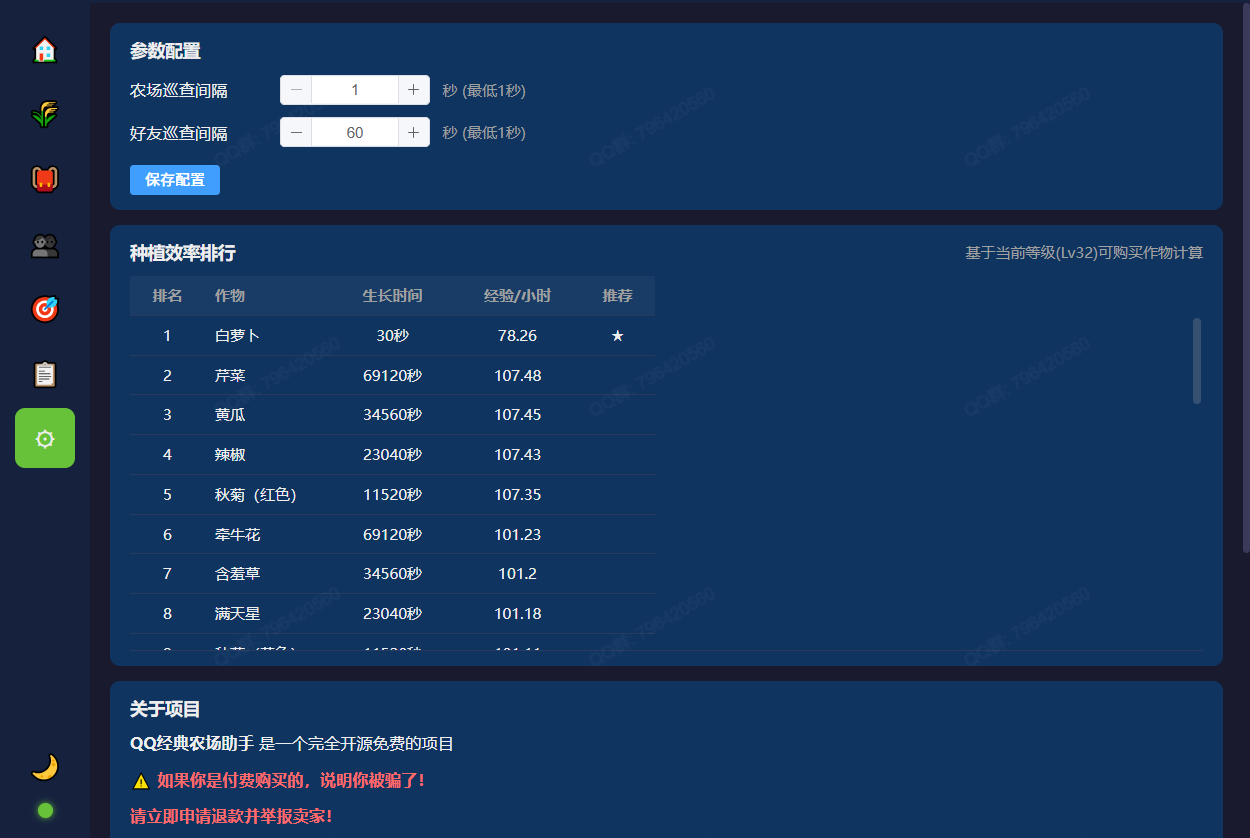Open the farm crops icon in sidebar
Viewport: 1250px width, 838px height.
pyautogui.click(x=45, y=114)
